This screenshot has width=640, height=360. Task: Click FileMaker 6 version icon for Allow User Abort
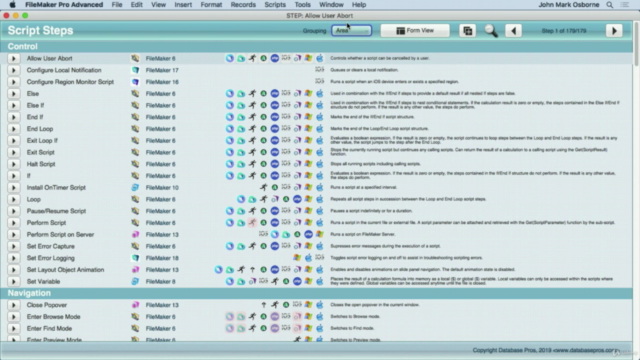coord(135,58)
